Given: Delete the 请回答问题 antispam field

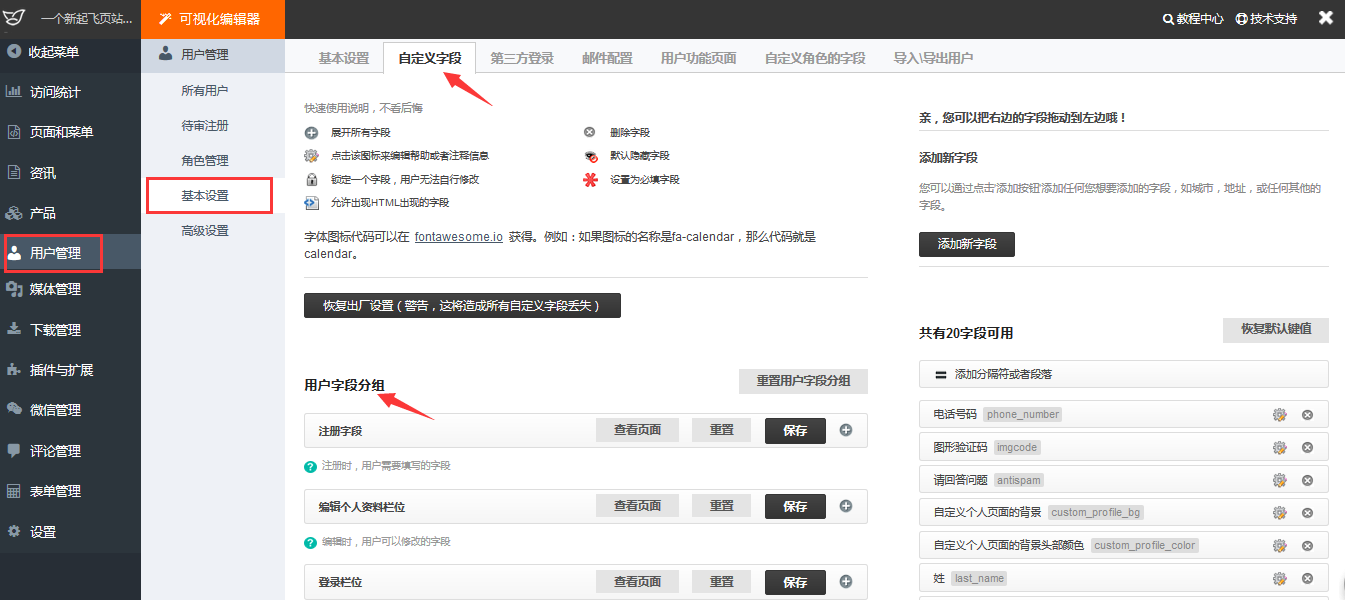Looking at the screenshot, I should [1307, 480].
